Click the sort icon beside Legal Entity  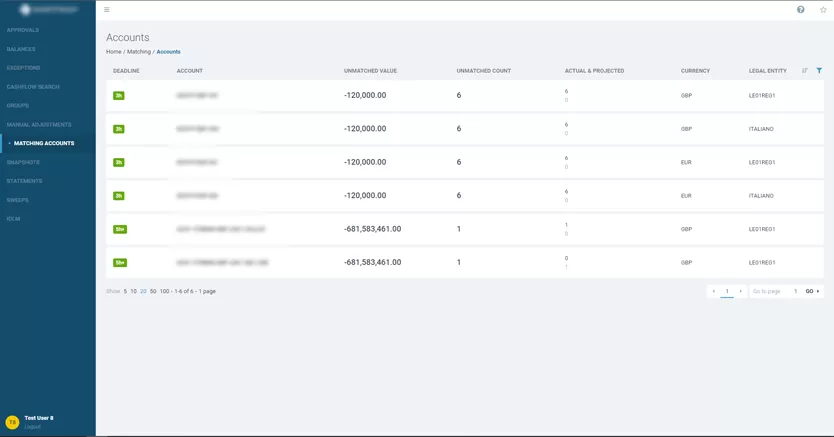[x=805, y=71]
